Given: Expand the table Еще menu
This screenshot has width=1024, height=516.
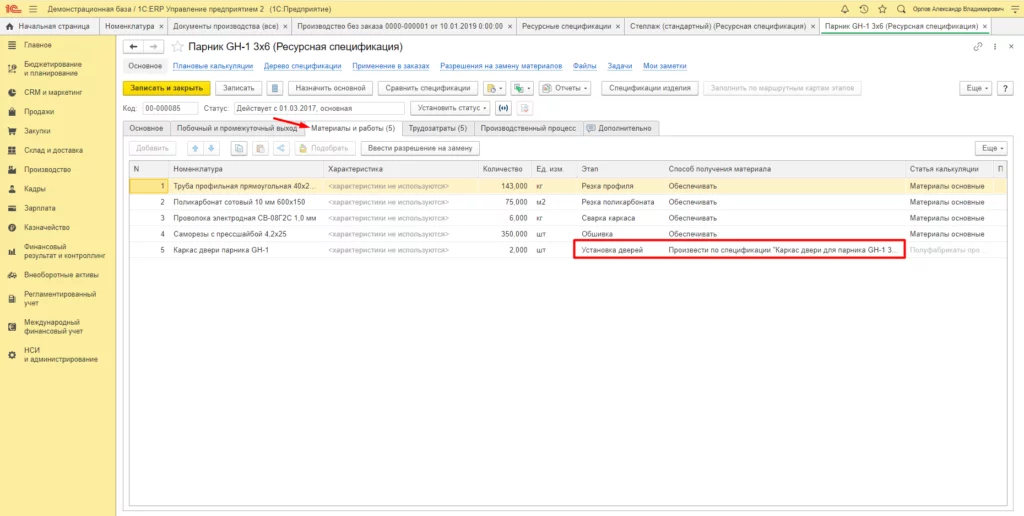Looking at the screenshot, I should 991,148.
